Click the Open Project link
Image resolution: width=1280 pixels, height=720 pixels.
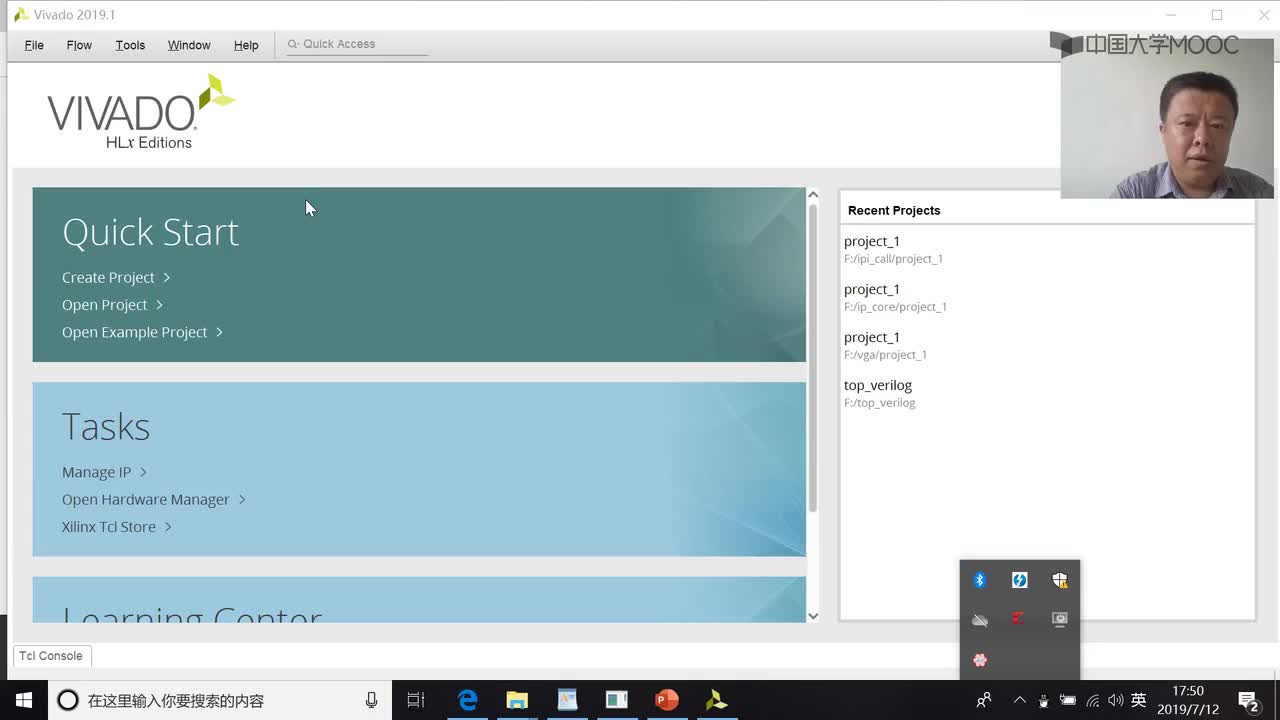[x=104, y=305]
